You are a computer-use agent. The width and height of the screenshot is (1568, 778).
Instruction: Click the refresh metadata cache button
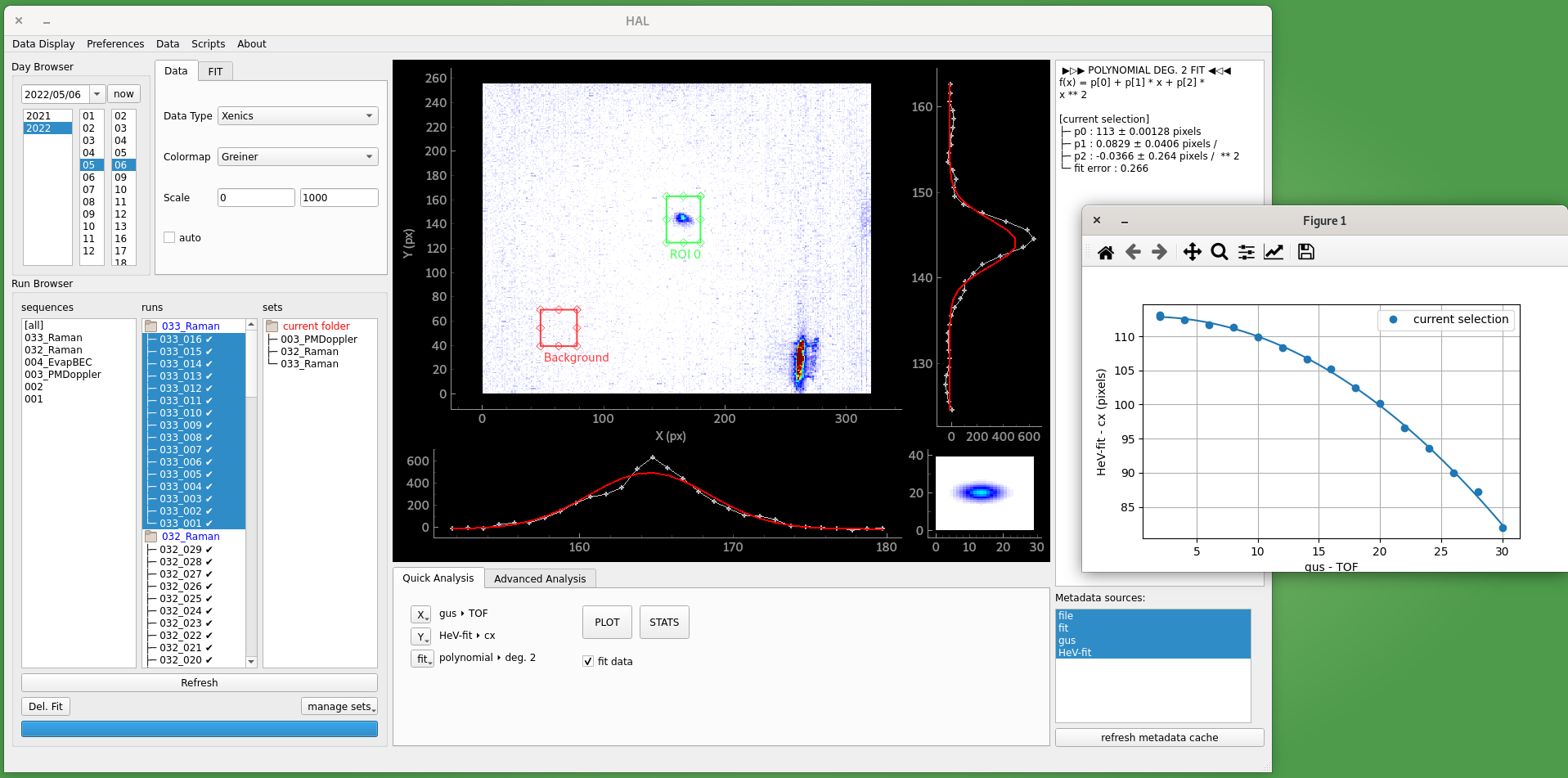coord(1159,738)
